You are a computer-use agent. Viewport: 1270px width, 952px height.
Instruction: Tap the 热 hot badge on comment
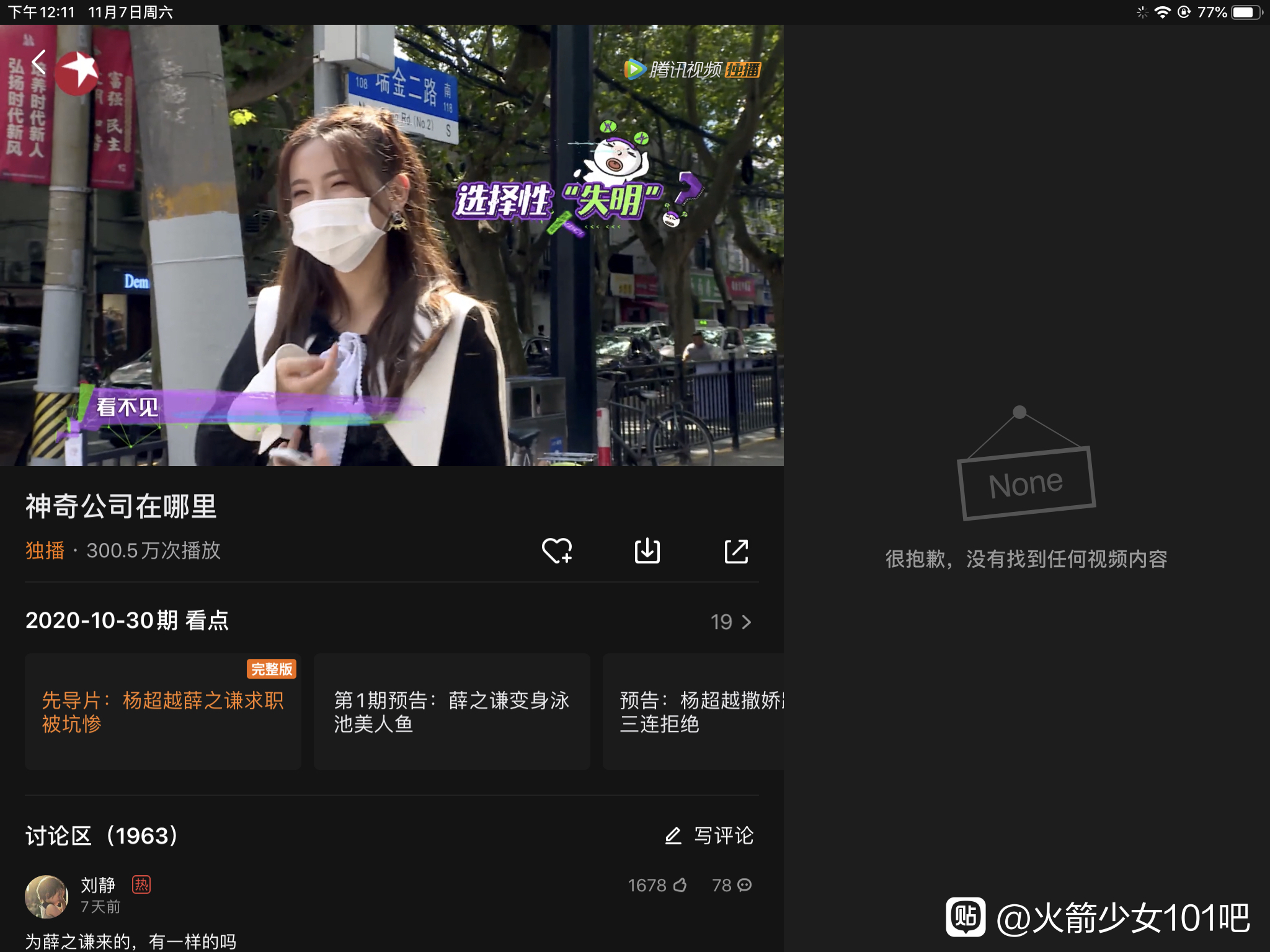click(x=141, y=884)
